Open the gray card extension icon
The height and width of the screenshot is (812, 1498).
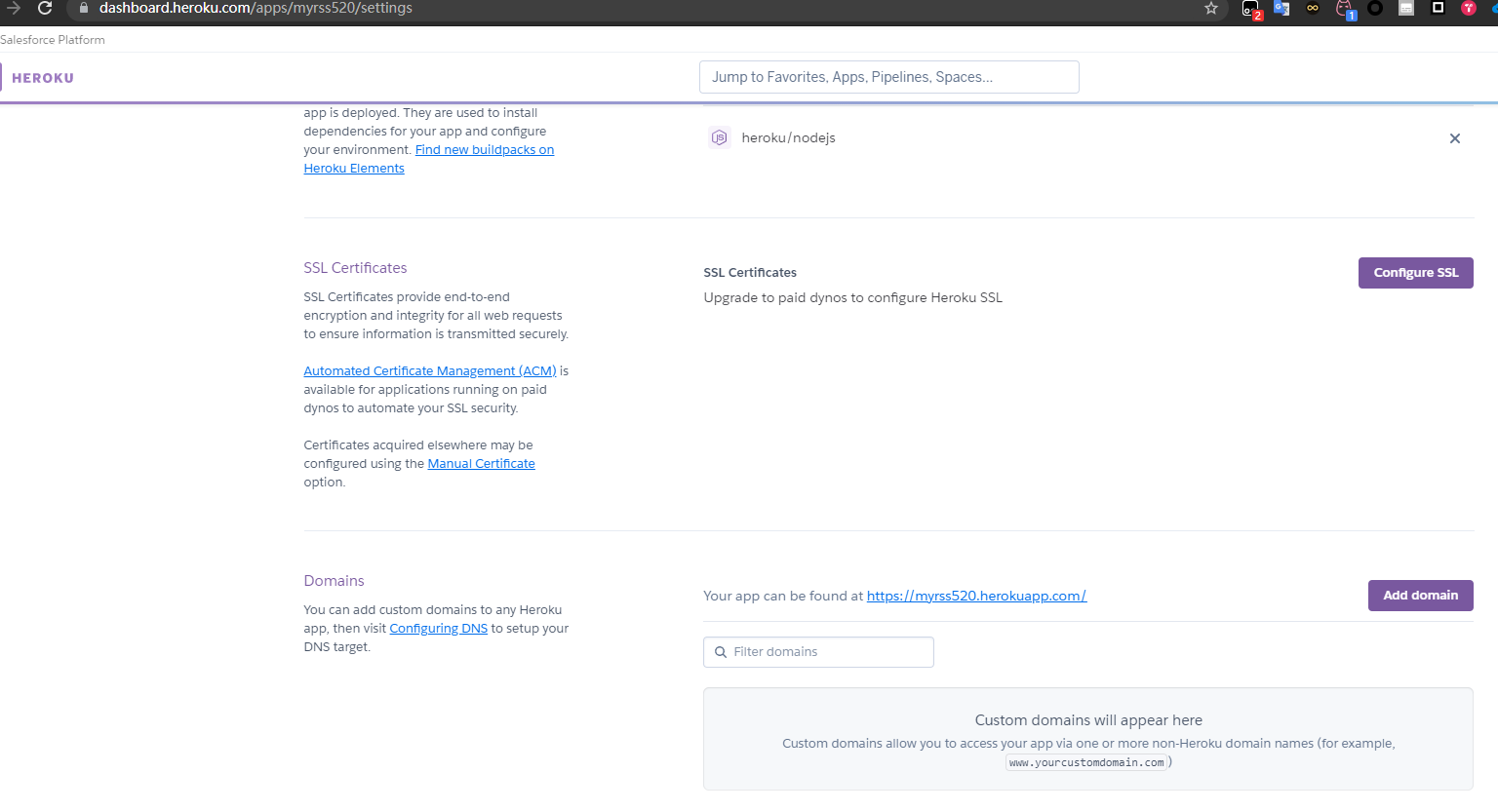point(1406,8)
